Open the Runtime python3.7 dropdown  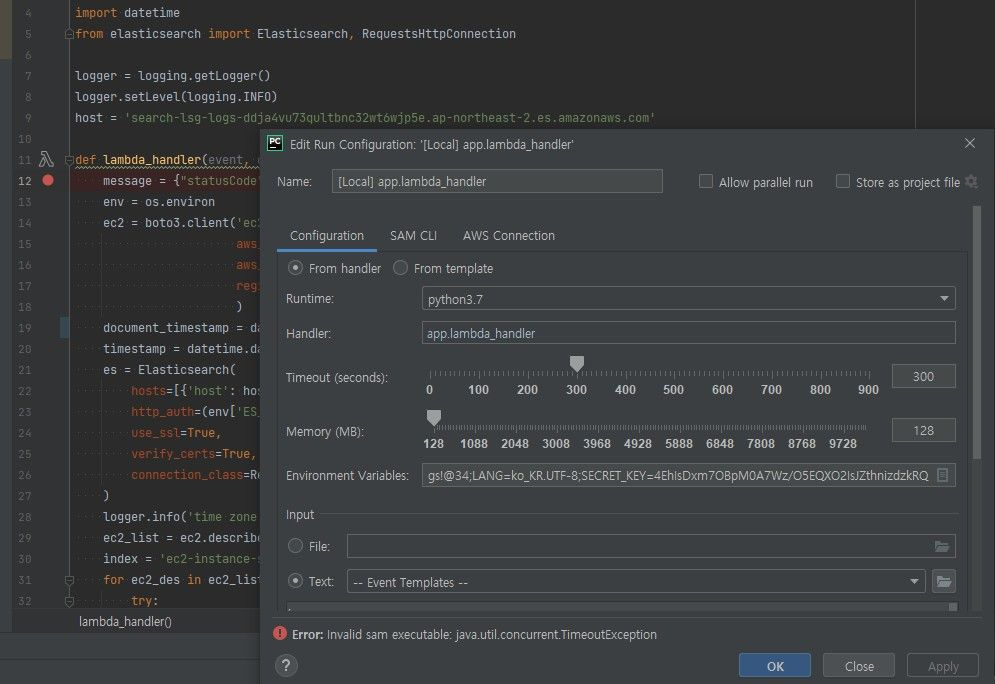(689, 298)
